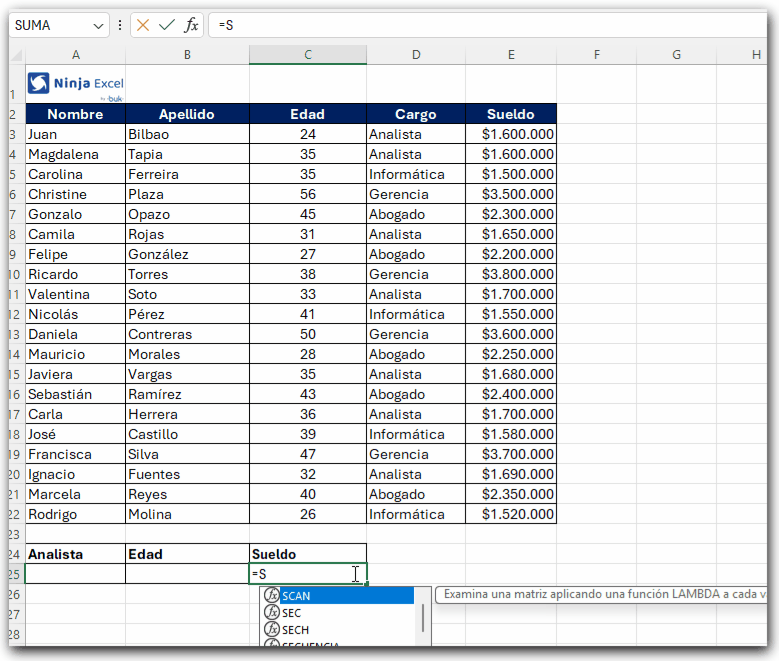Click the three-dot formula bar handle

120,25
